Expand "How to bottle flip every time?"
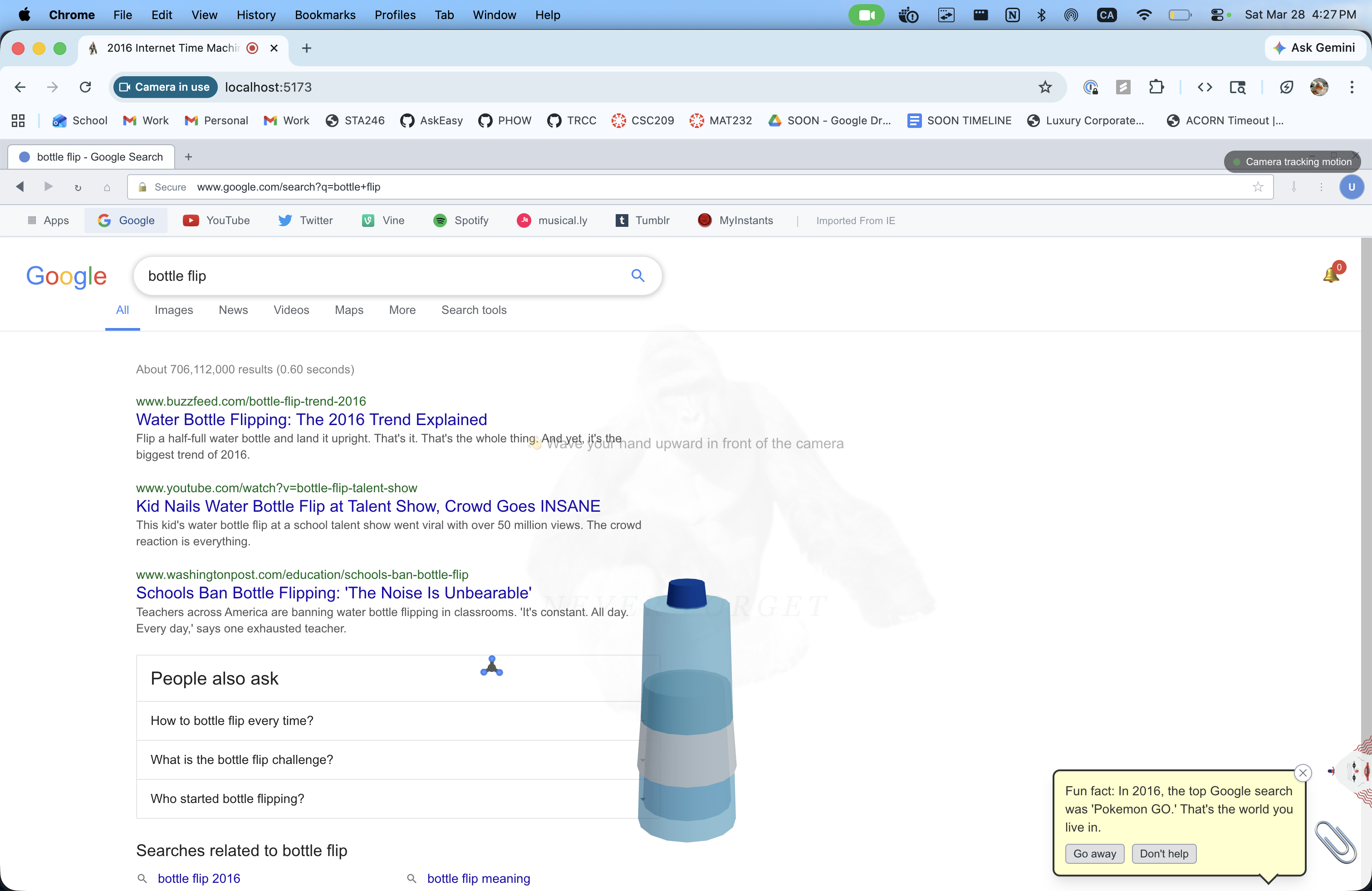 click(x=232, y=720)
